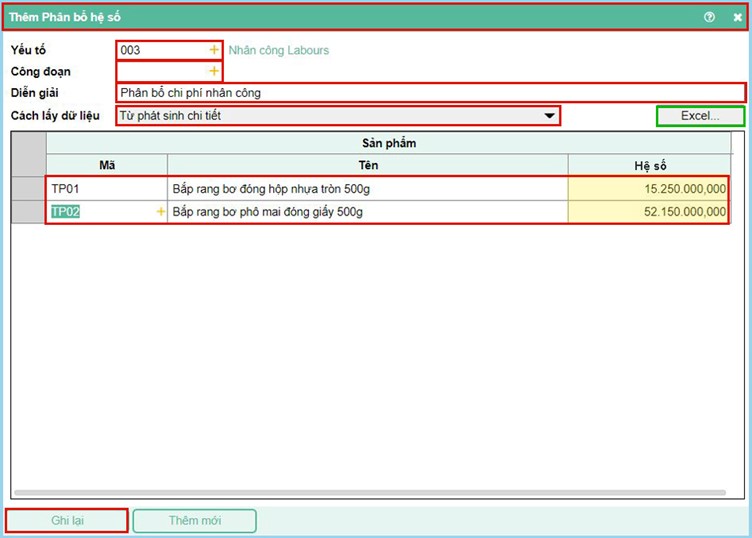Click the Excel... button
Image resolution: width=752 pixels, height=538 pixels.
[700, 116]
